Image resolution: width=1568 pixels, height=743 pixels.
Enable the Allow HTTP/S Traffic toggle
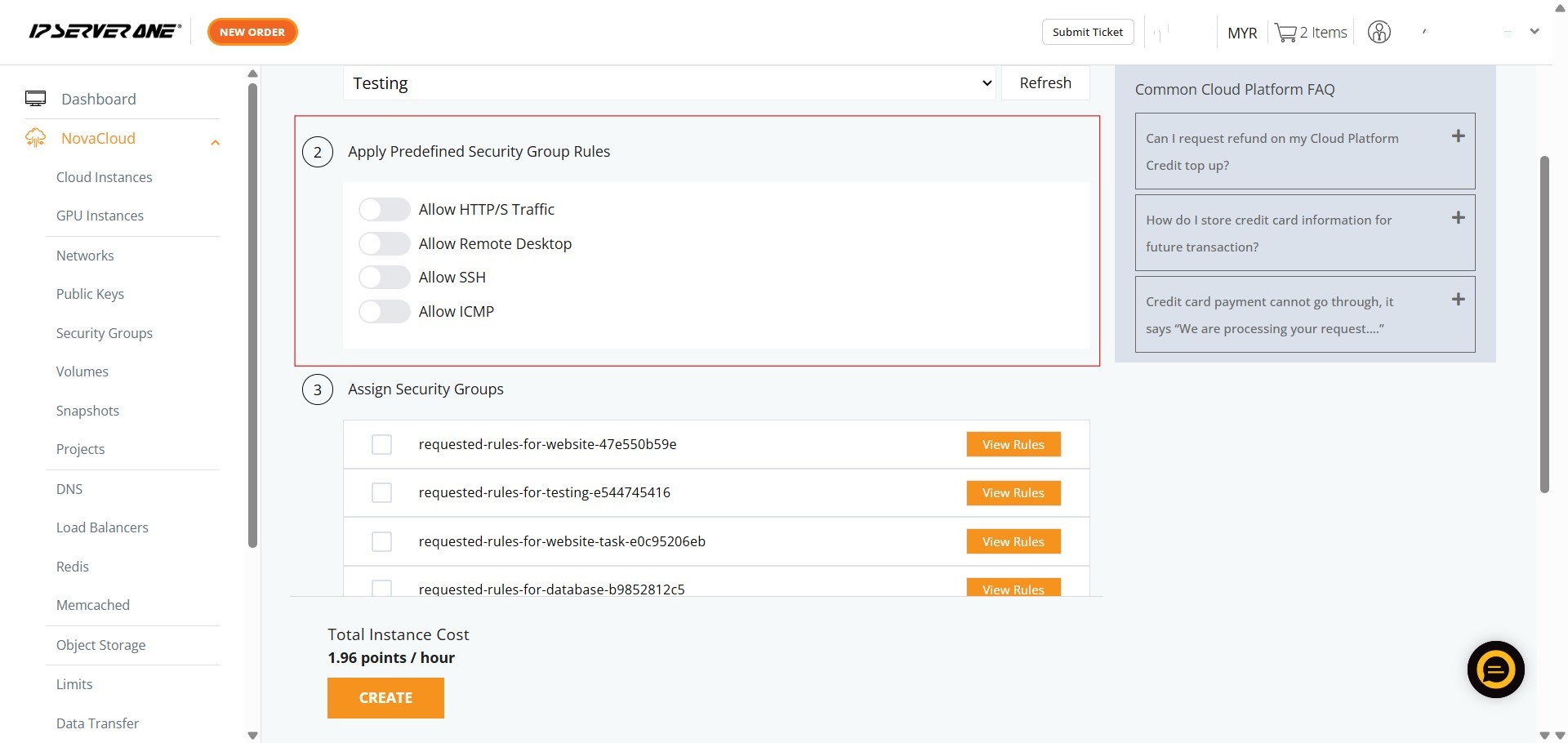click(x=384, y=210)
